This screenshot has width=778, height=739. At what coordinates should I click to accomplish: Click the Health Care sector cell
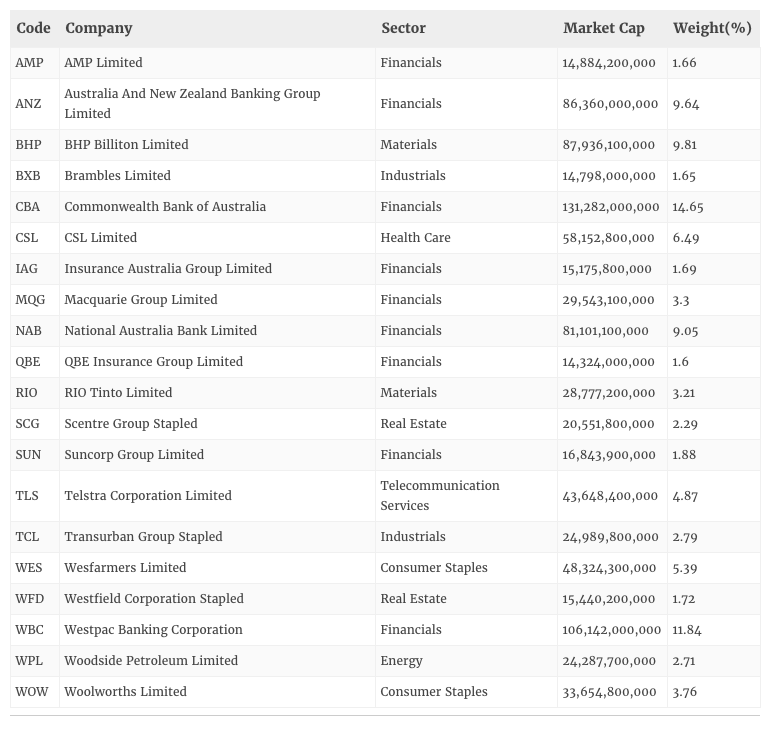point(415,238)
